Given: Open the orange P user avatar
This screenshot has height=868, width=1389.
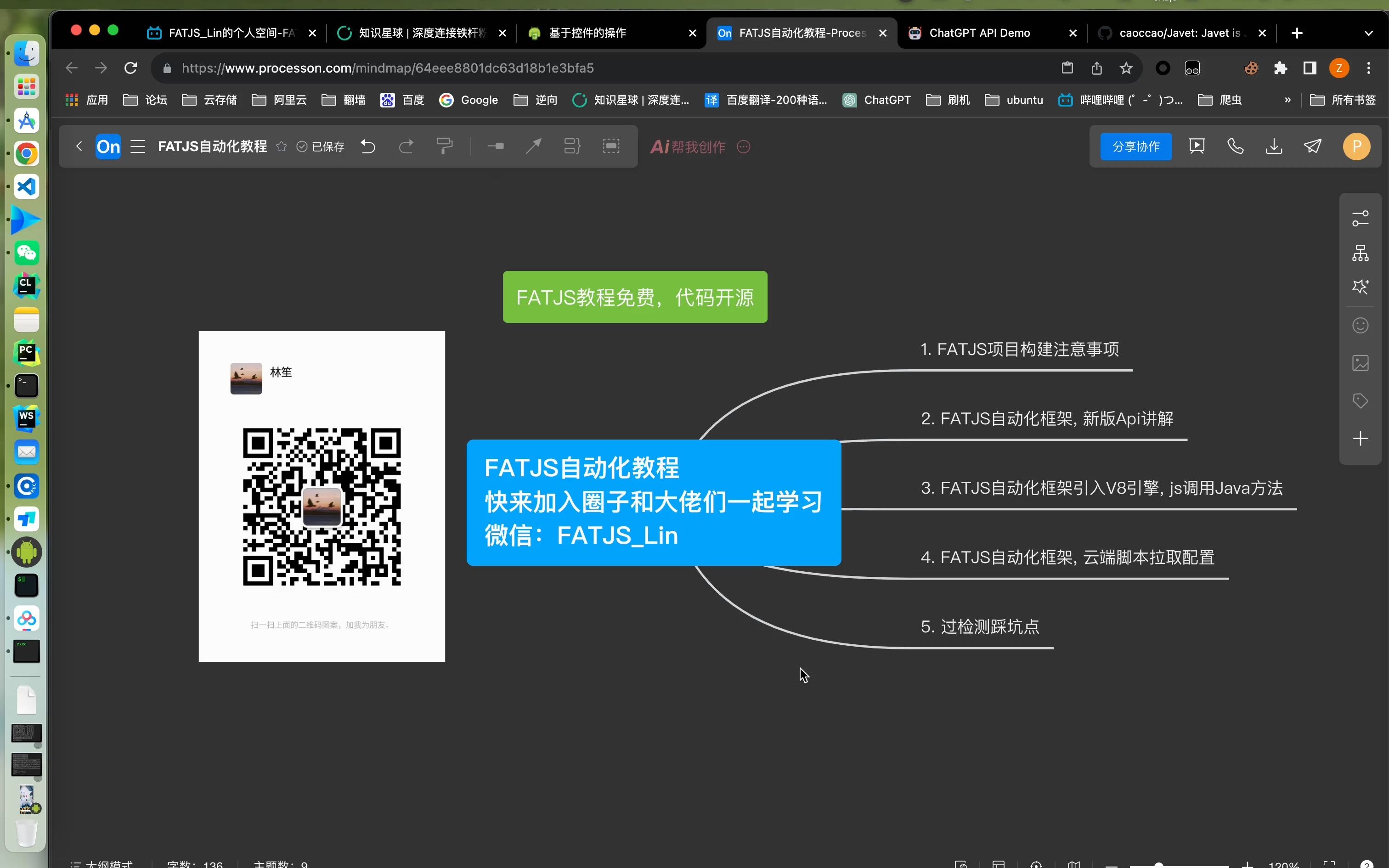Looking at the screenshot, I should [1357, 146].
